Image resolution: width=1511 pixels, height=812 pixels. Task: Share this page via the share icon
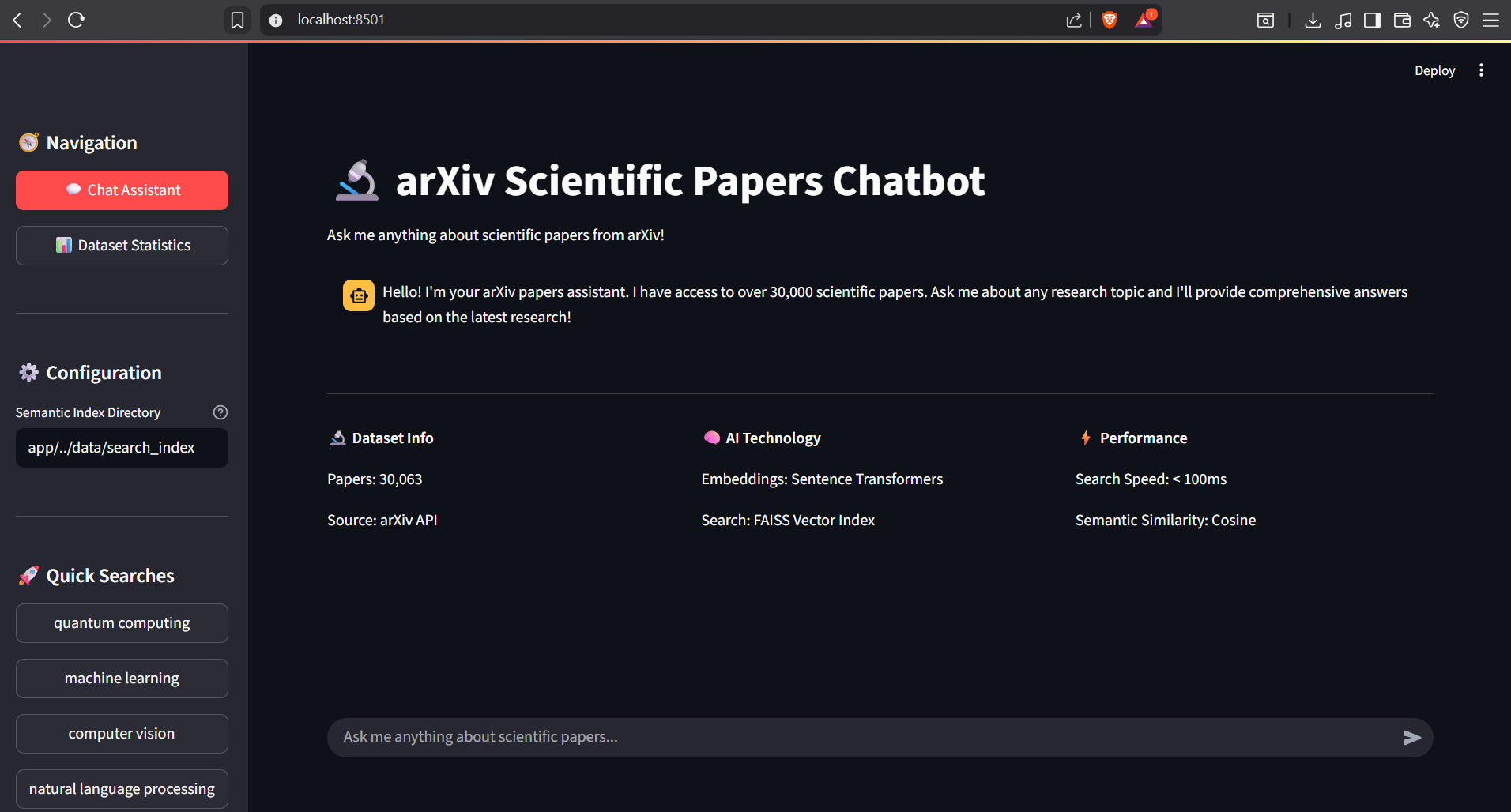tap(1073, 21)
